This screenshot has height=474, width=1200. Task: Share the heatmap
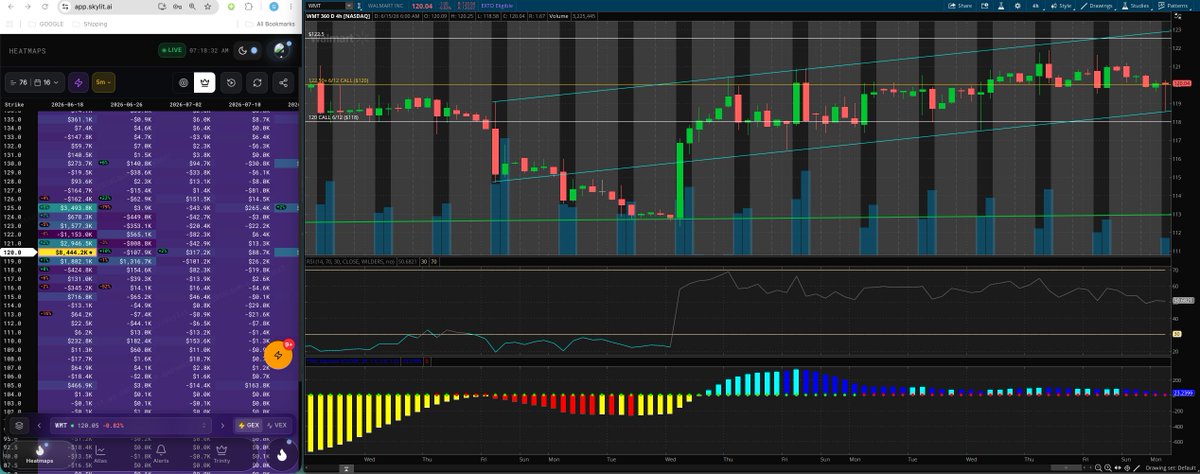(283, 82)
